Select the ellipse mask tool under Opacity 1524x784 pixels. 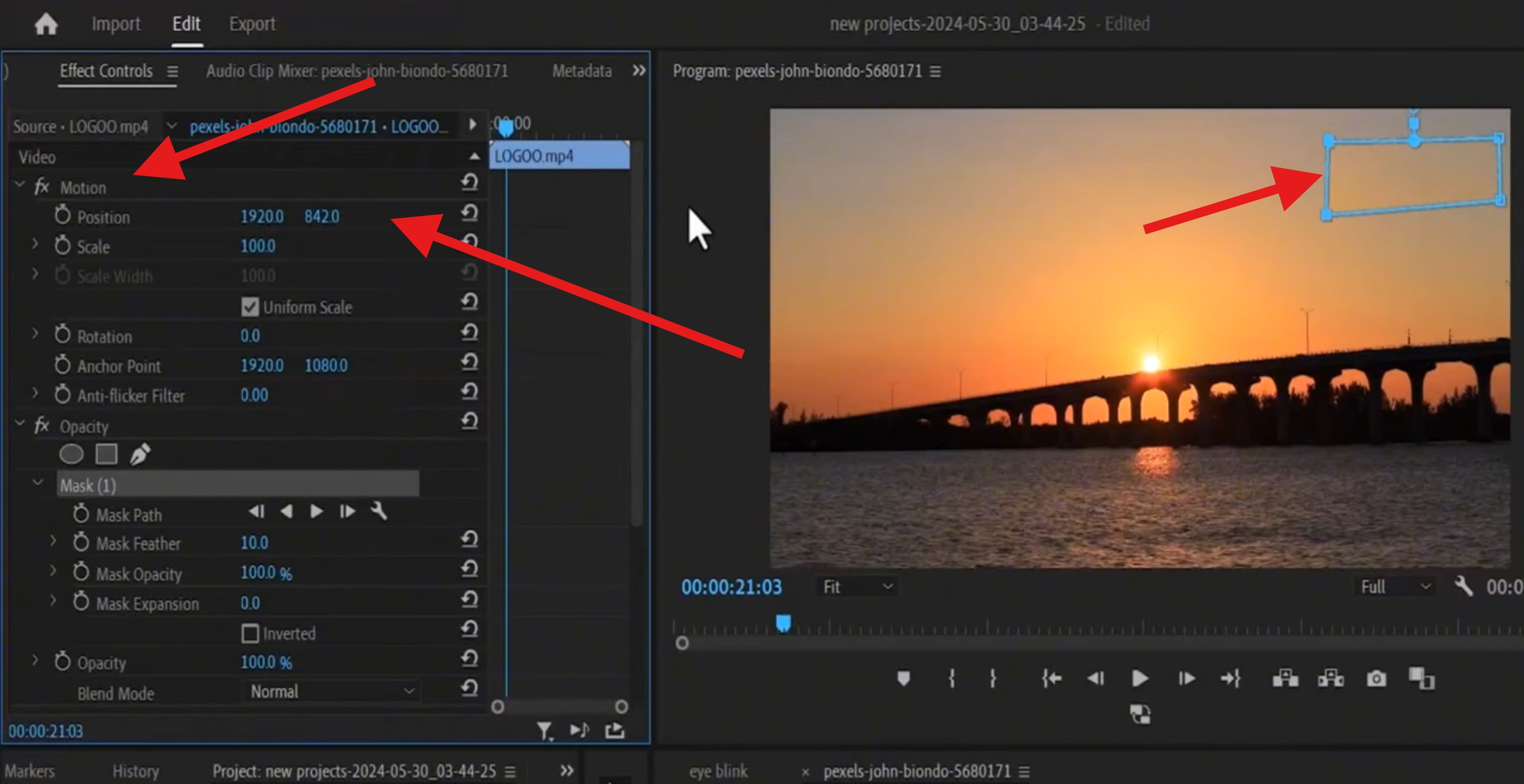click(x=71, y=453)
